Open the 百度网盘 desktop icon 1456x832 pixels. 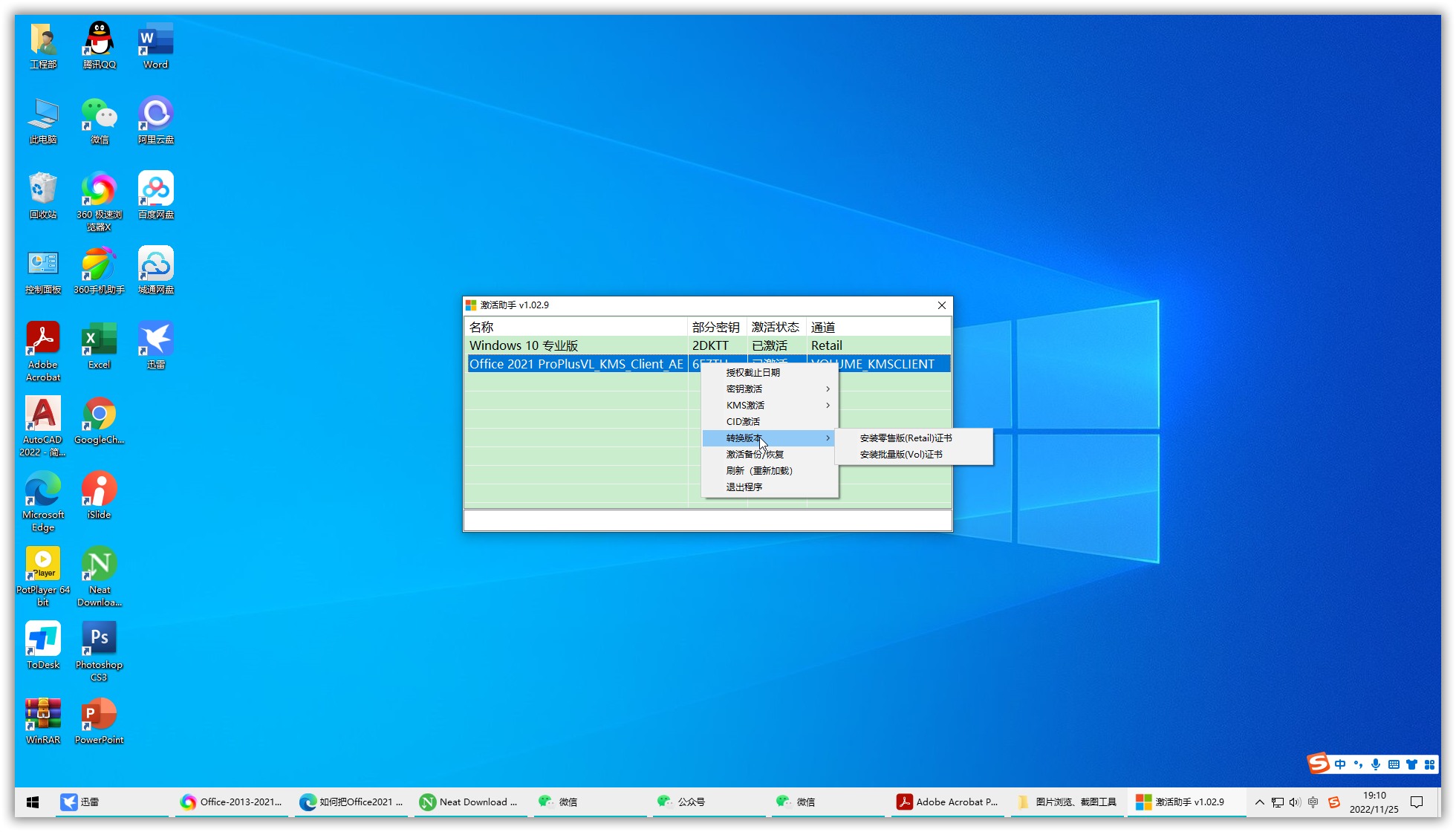155,195
